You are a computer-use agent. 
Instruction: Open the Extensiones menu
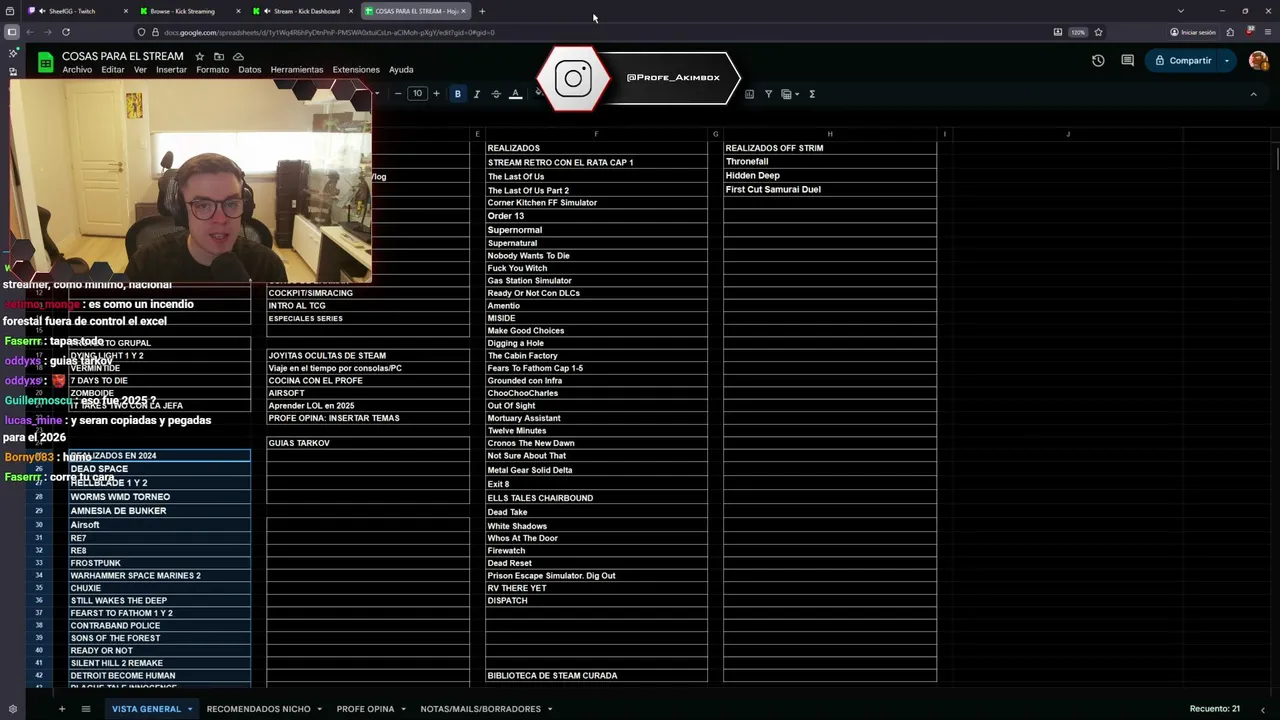(356, 70)
